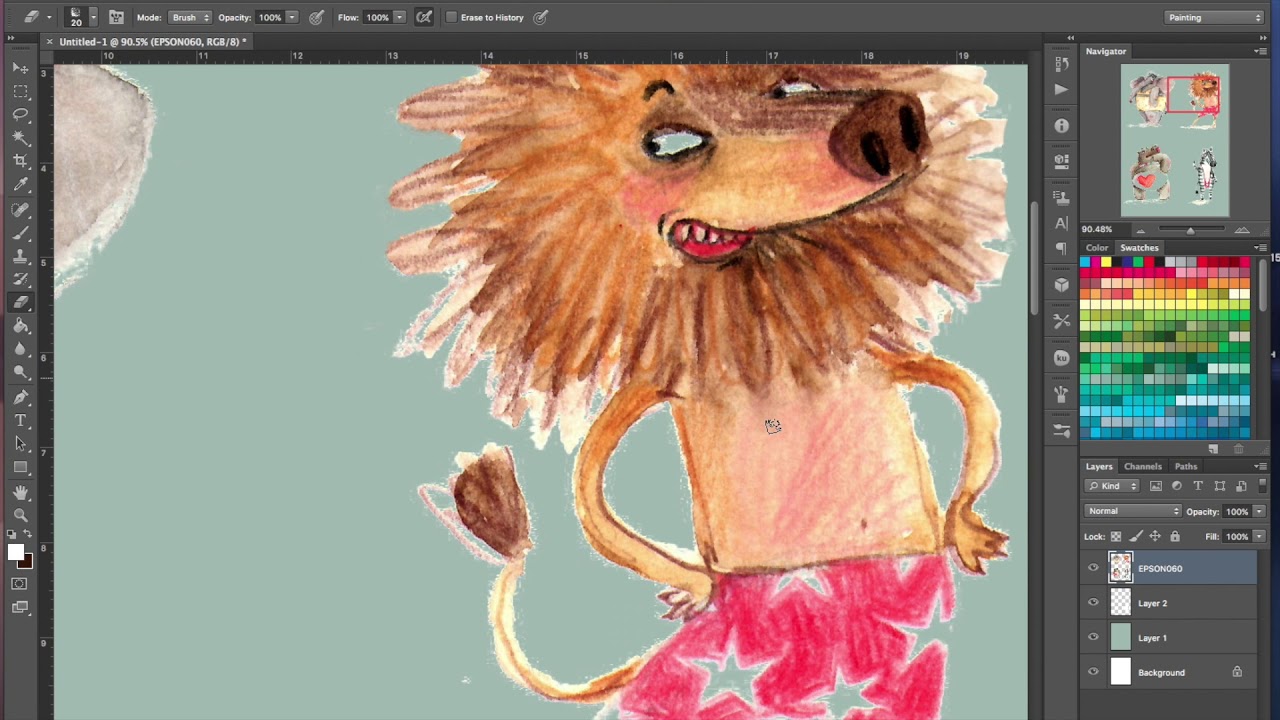Hide the EPSON060 layer
The height and width of the screenshot is (720, 1280).
coord(1093,568)
